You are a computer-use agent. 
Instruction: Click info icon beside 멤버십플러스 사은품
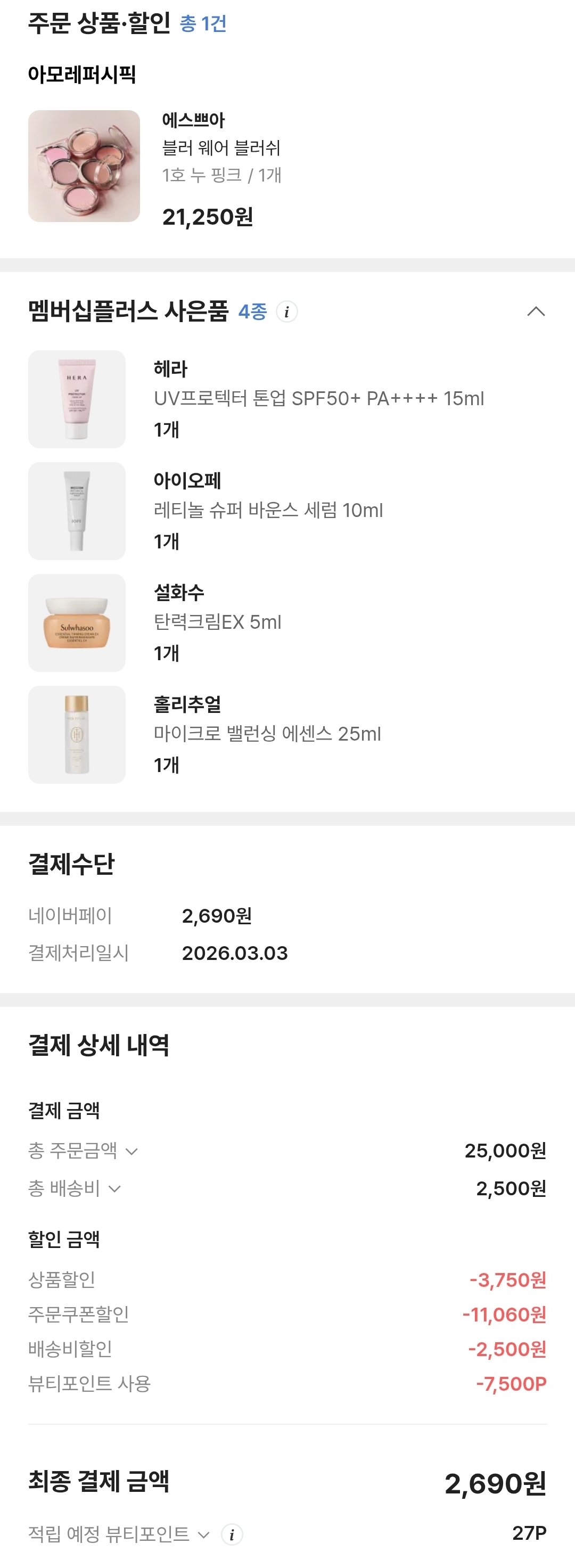pos(286,311)
